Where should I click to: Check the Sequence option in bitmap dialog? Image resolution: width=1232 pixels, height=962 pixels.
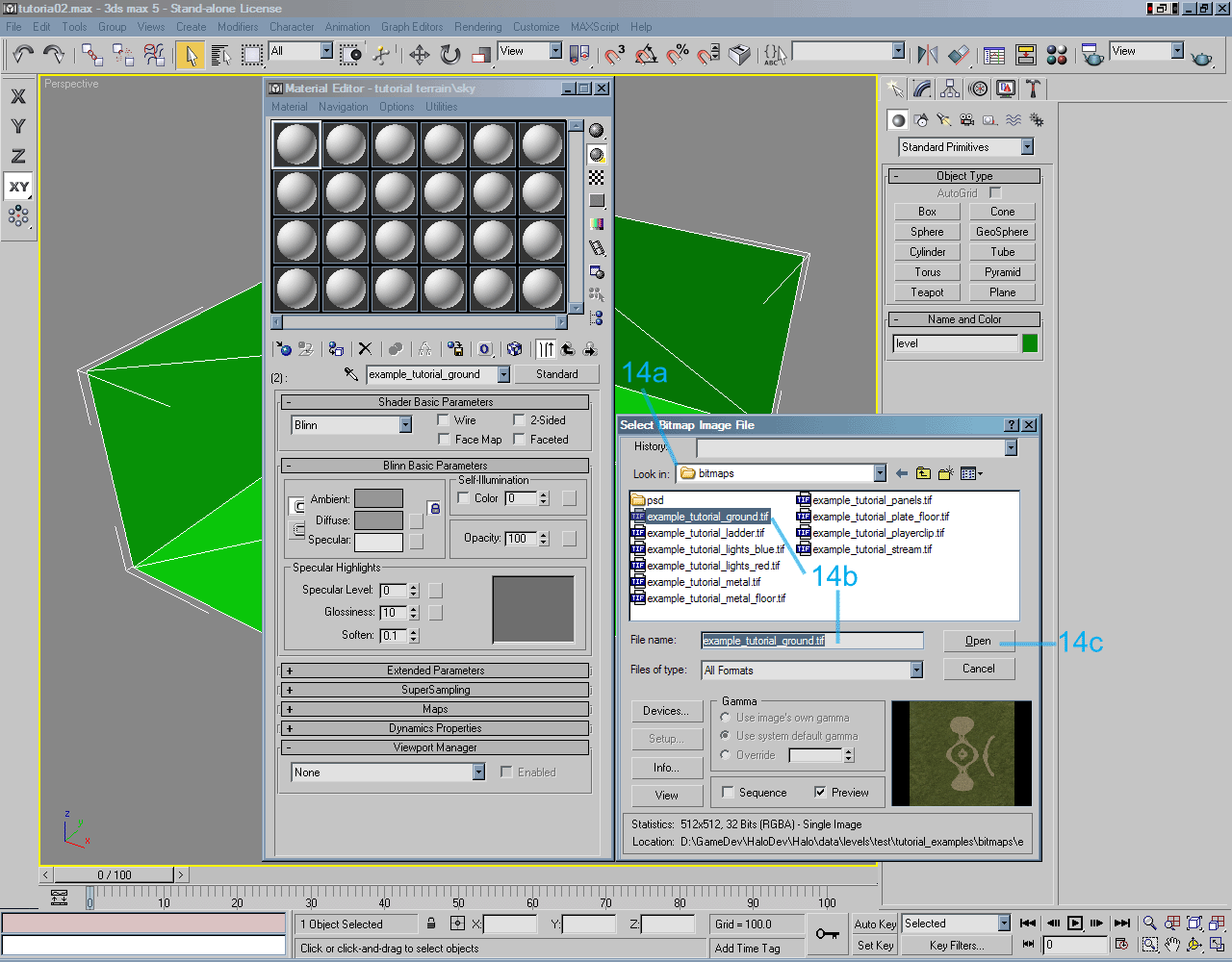tap(729, 792)
